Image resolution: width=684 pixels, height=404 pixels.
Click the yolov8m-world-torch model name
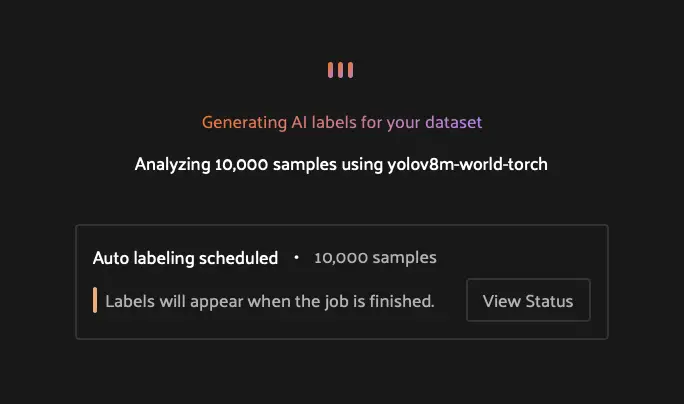tap(467, 164)
